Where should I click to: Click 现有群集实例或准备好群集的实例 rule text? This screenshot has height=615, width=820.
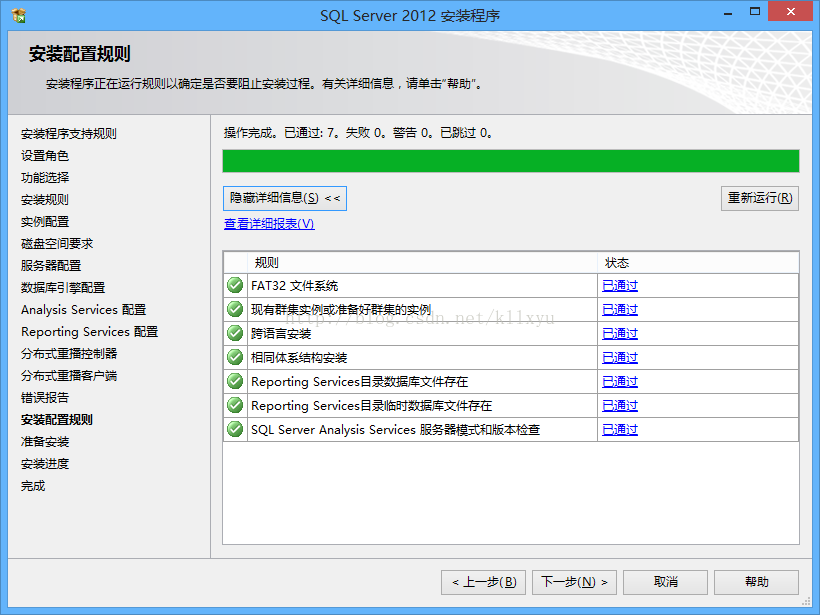(341, 310)
